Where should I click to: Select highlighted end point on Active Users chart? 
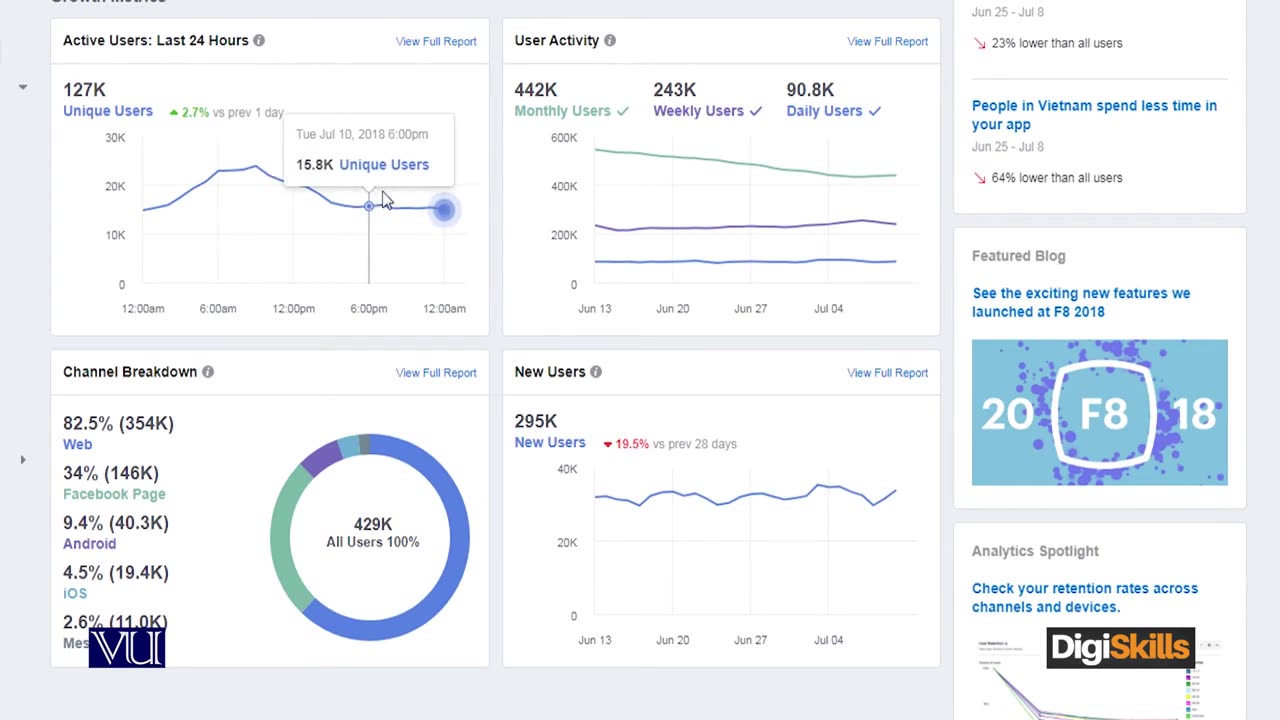pyautogui.click(x=444, y=209)
